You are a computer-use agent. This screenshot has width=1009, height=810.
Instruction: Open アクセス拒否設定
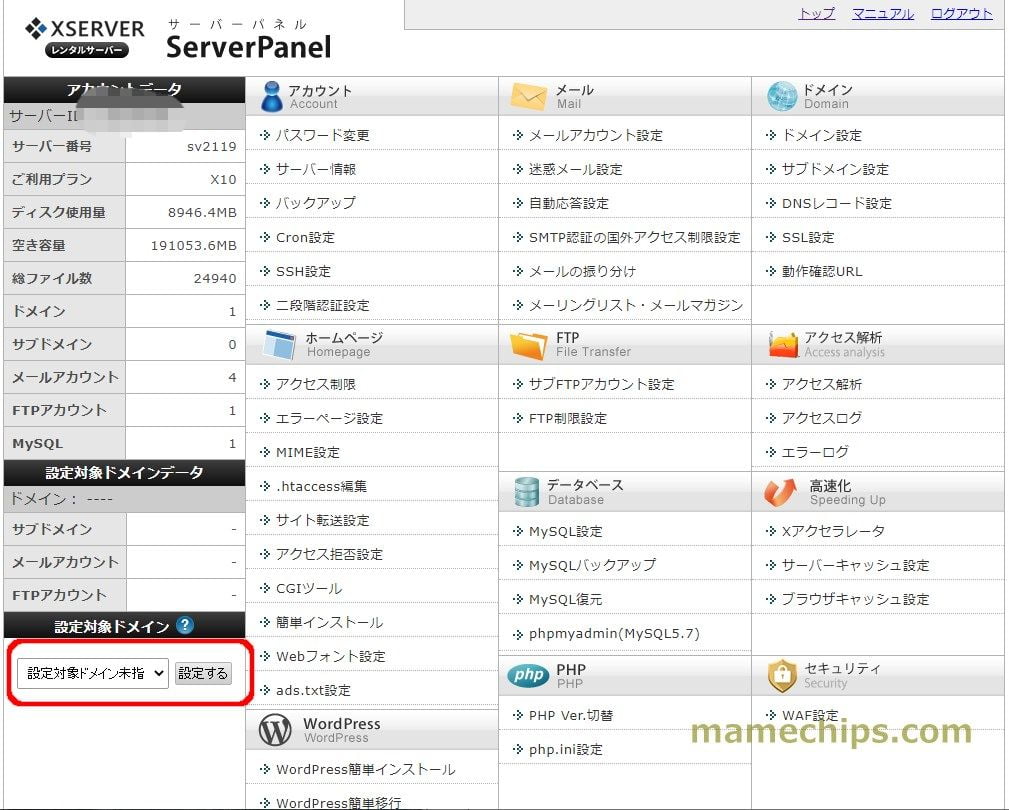pyautogui.click(x=329, y=555)
